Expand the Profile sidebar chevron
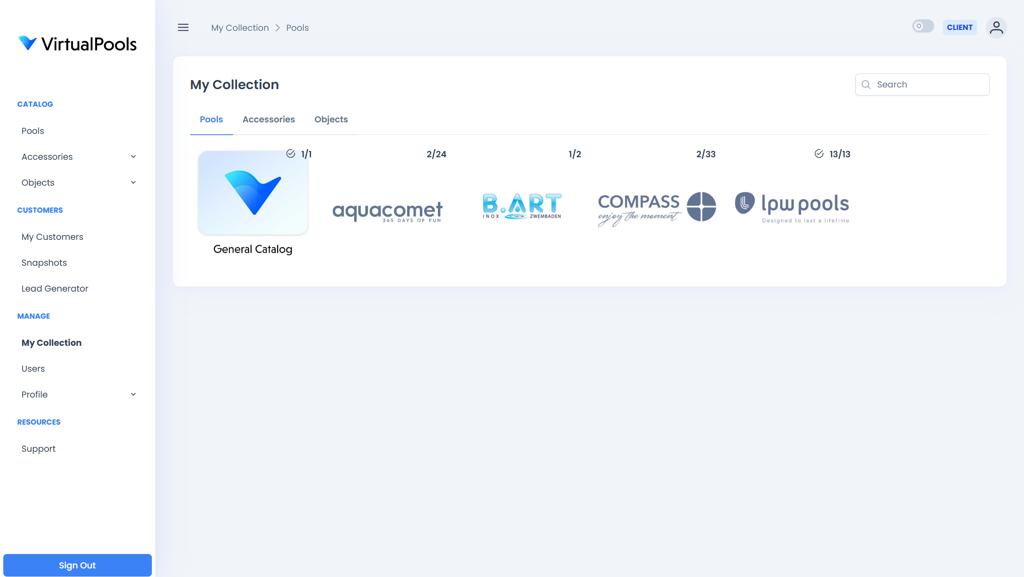This screenshot has width=1024, height=577. tap(133, 394)
